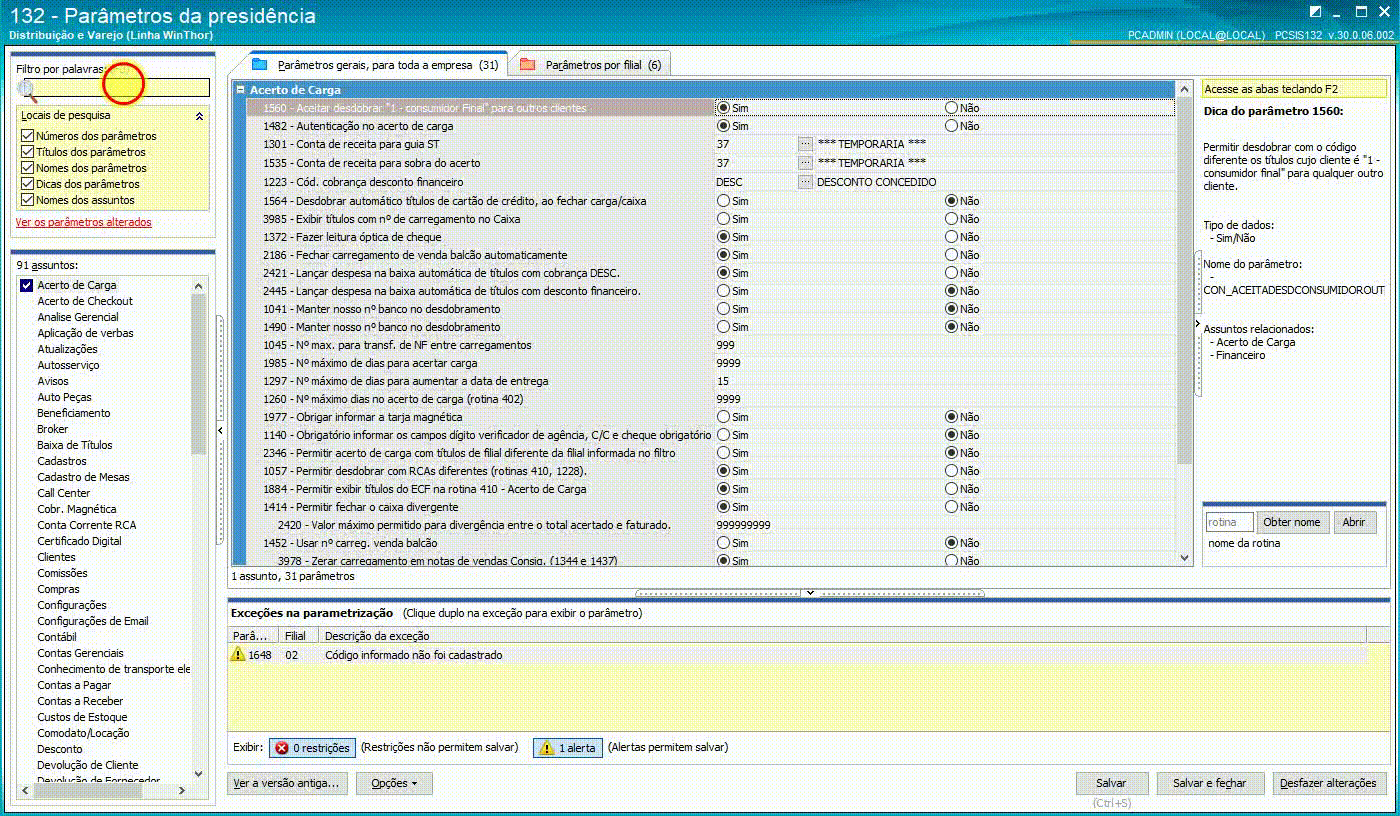Select Sim for 3985 exibir títulos

coord(723,219)
